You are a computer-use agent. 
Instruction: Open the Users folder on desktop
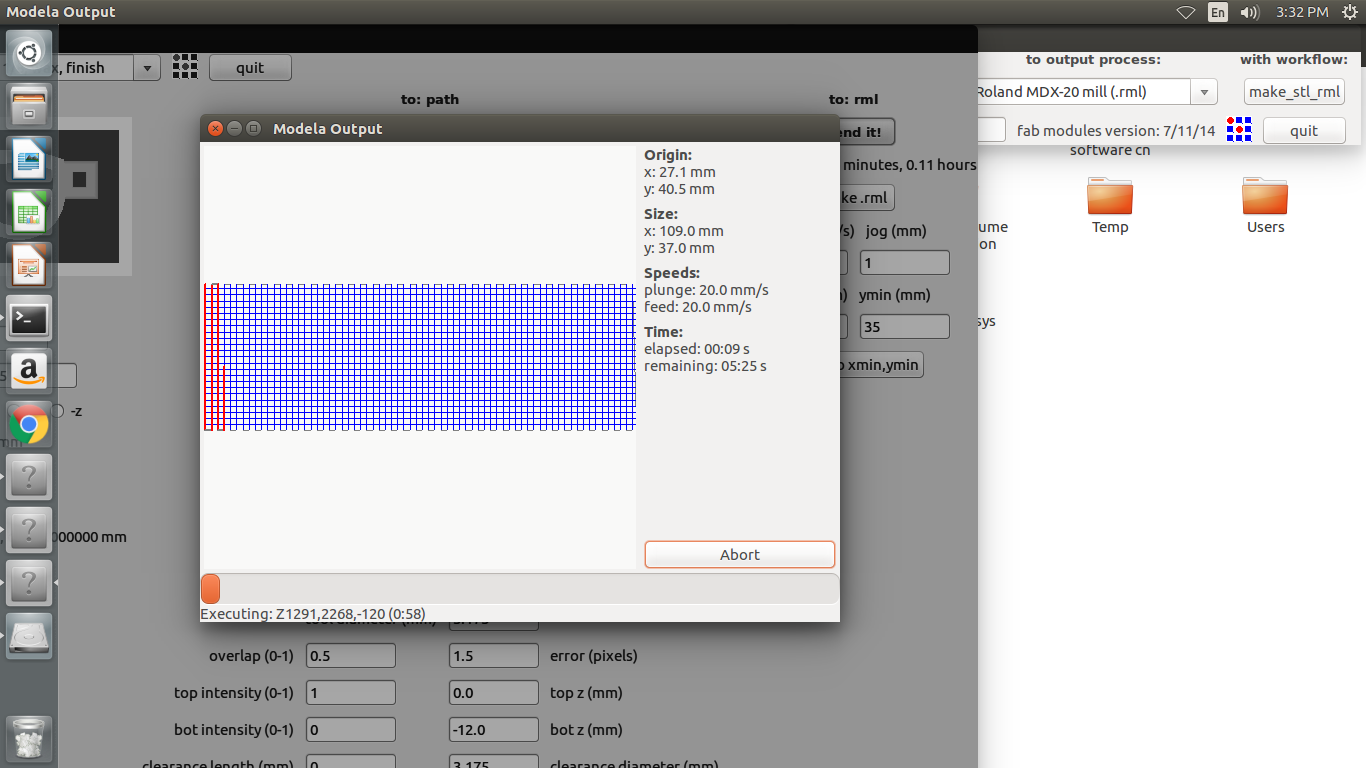[x=1265, y=206]
